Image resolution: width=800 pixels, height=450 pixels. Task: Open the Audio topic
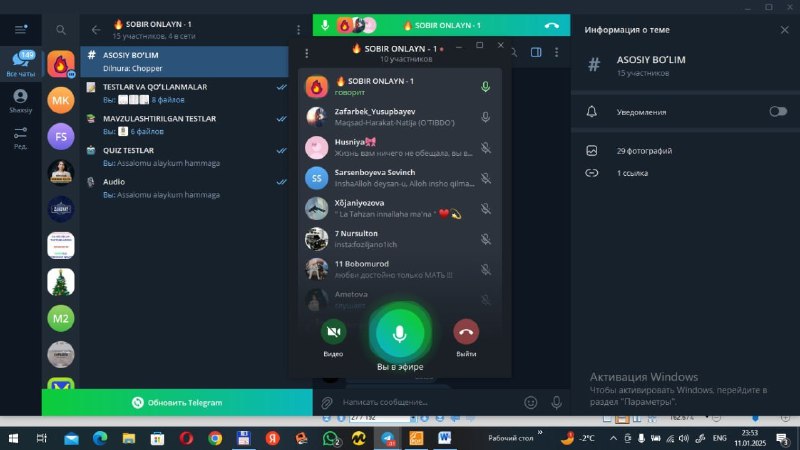coord(184,188)
